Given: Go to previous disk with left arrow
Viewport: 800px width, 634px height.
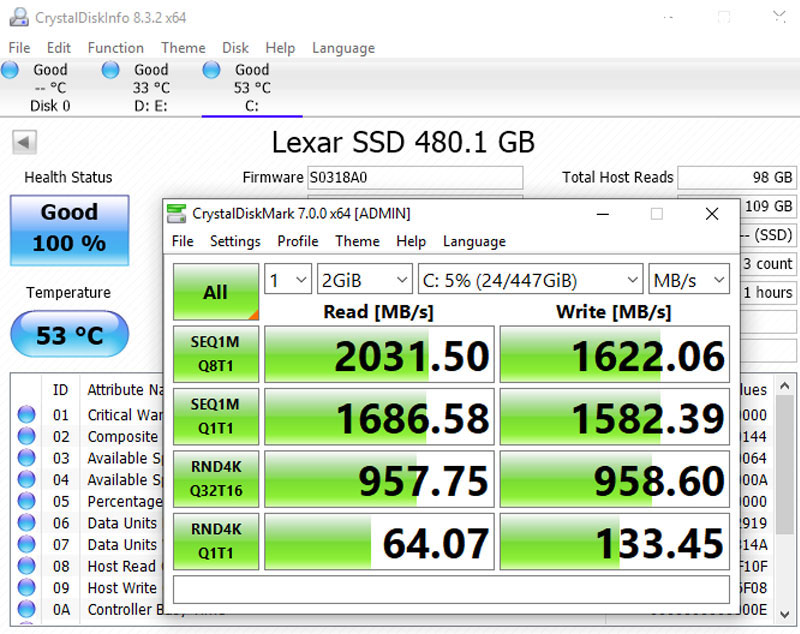Looking at the screenshot, I should coord(24,142).
